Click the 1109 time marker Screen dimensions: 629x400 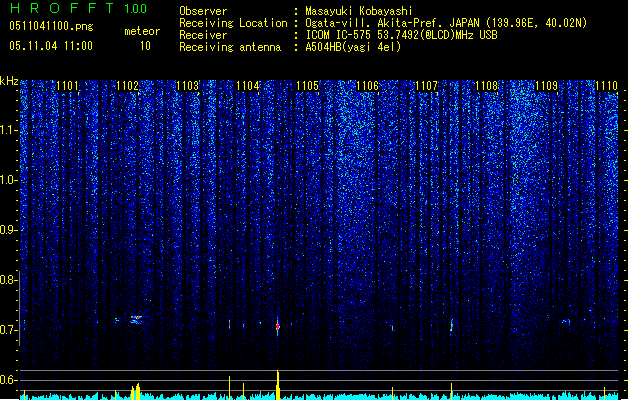[x=546, y=86]
